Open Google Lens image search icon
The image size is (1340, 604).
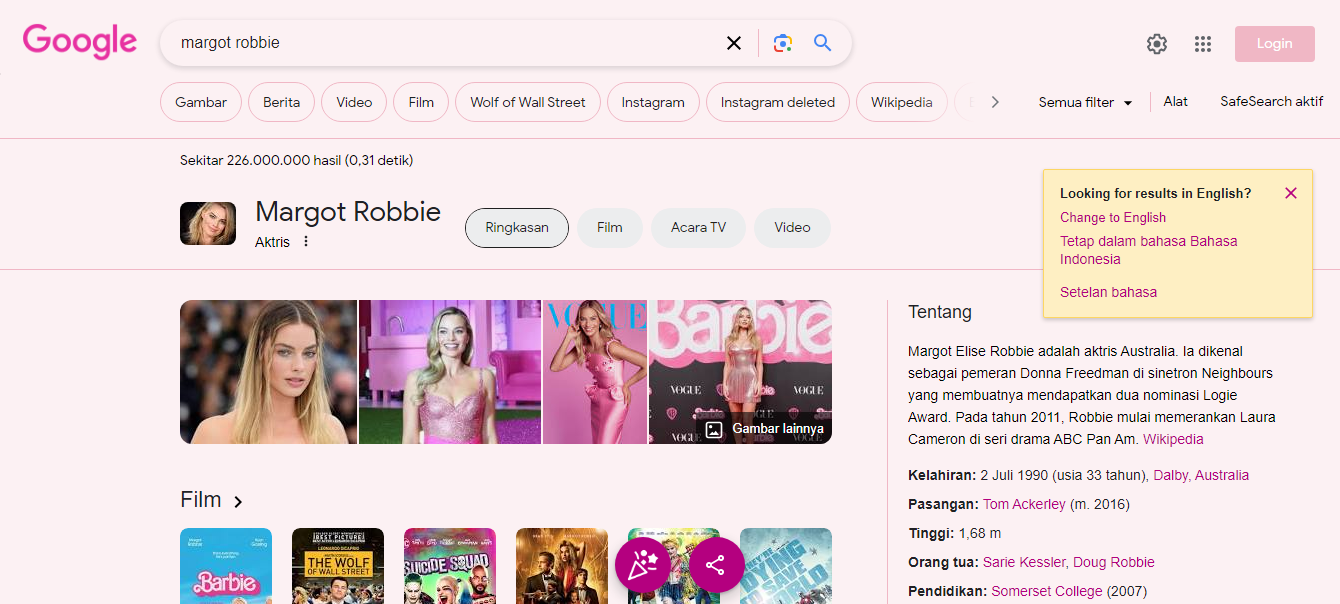(x=783, y=43)
